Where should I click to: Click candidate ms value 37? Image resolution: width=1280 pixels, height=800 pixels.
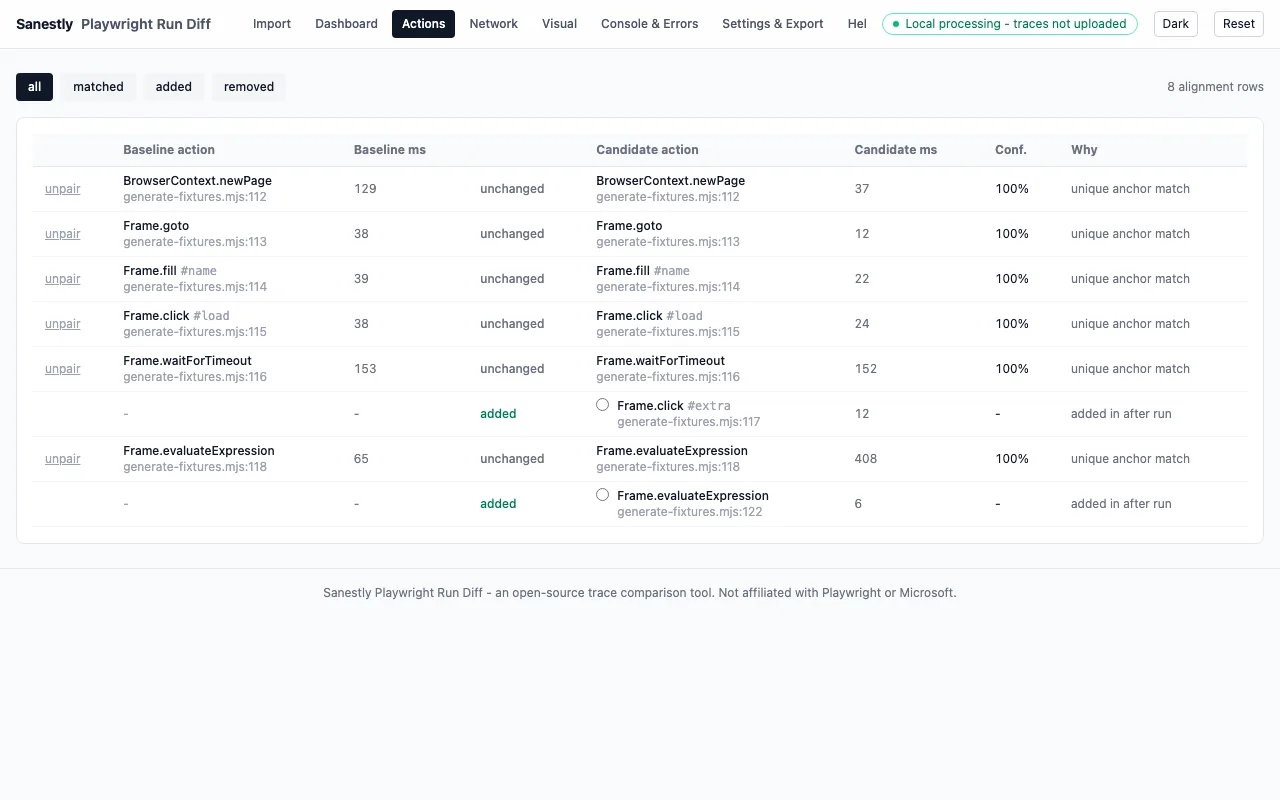point(862,189)
